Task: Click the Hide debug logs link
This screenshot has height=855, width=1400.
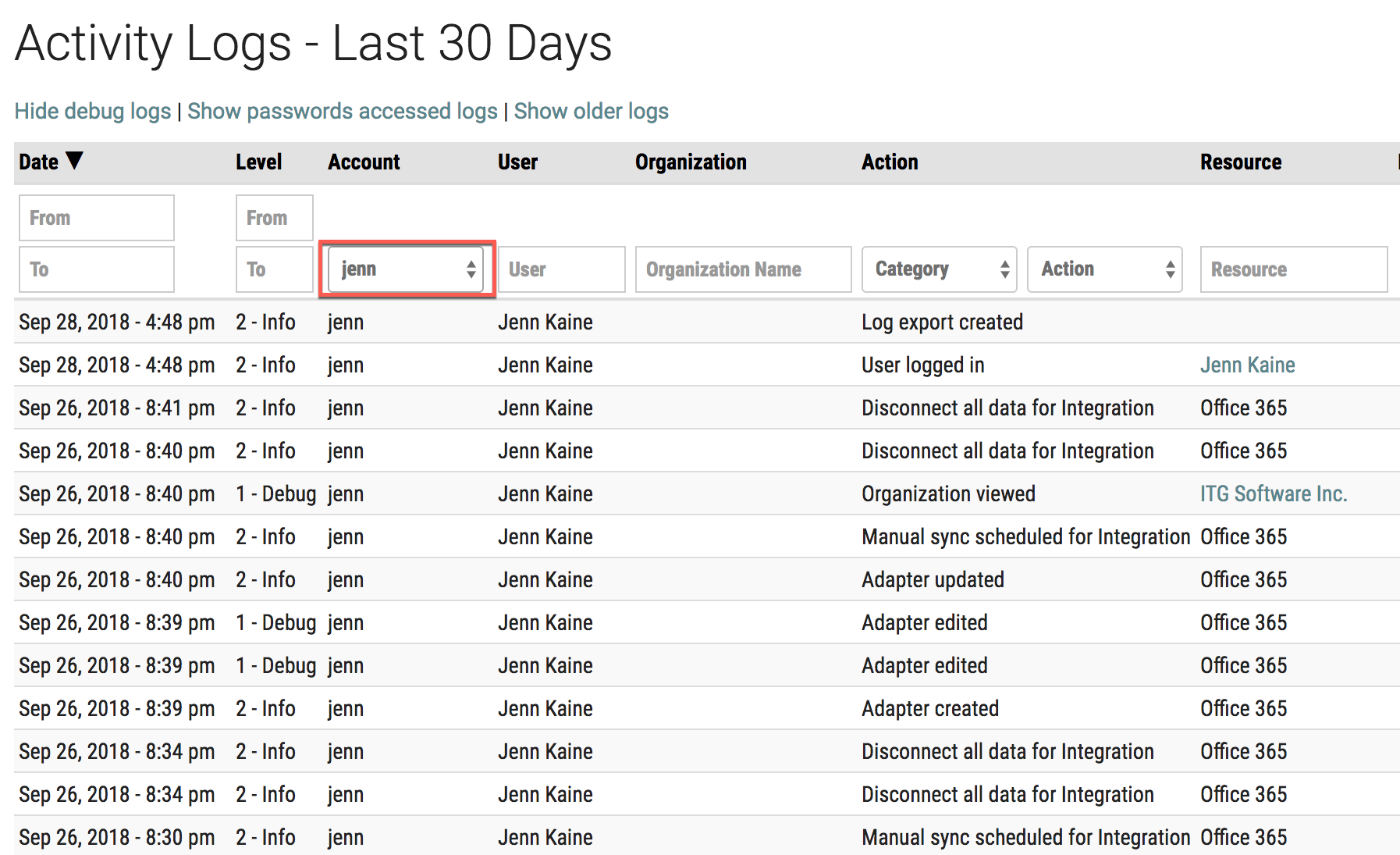Action: click(93, 111)
